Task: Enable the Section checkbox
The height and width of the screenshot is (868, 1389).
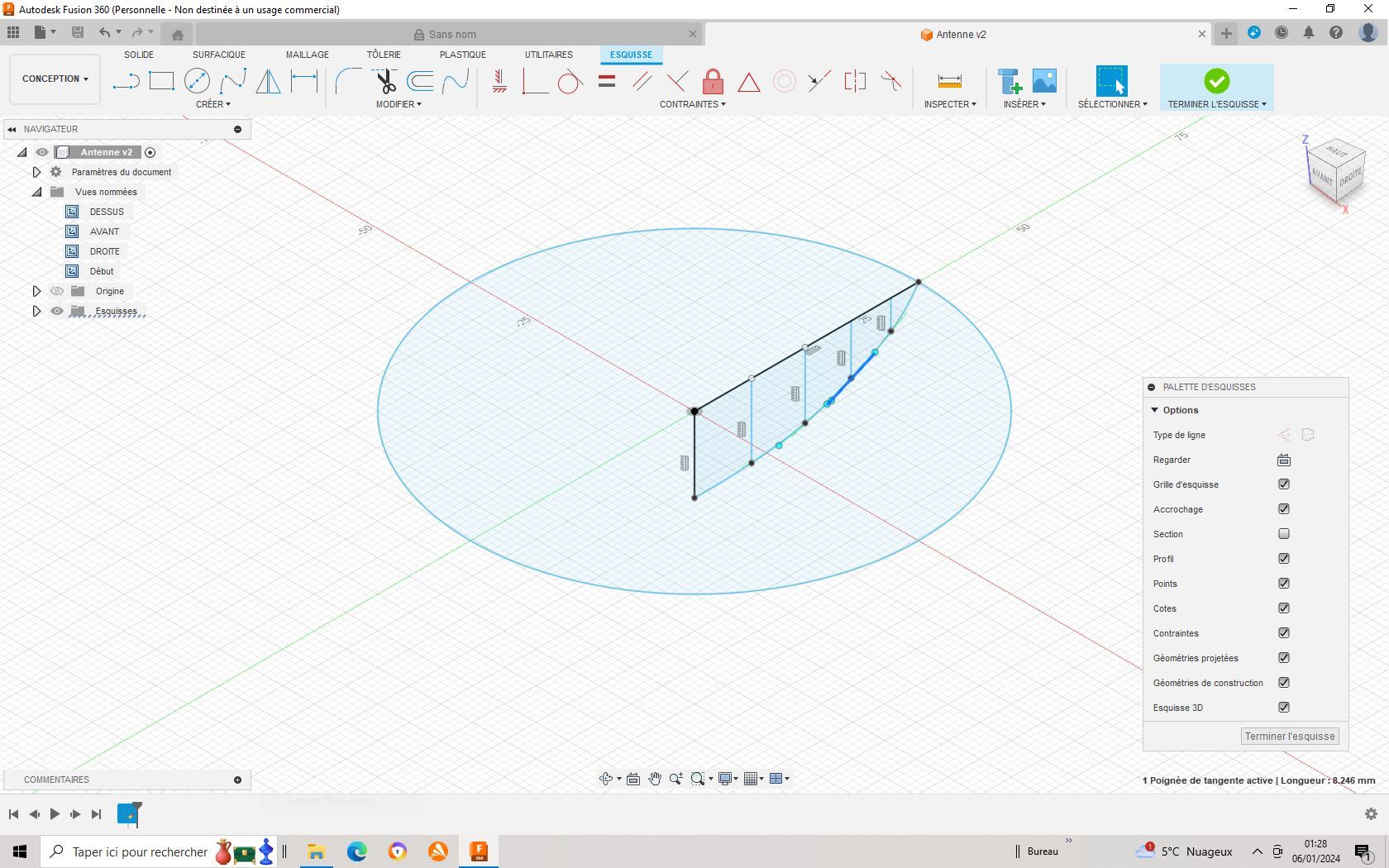Action: pyautogui.click(x=1284, y=534)
